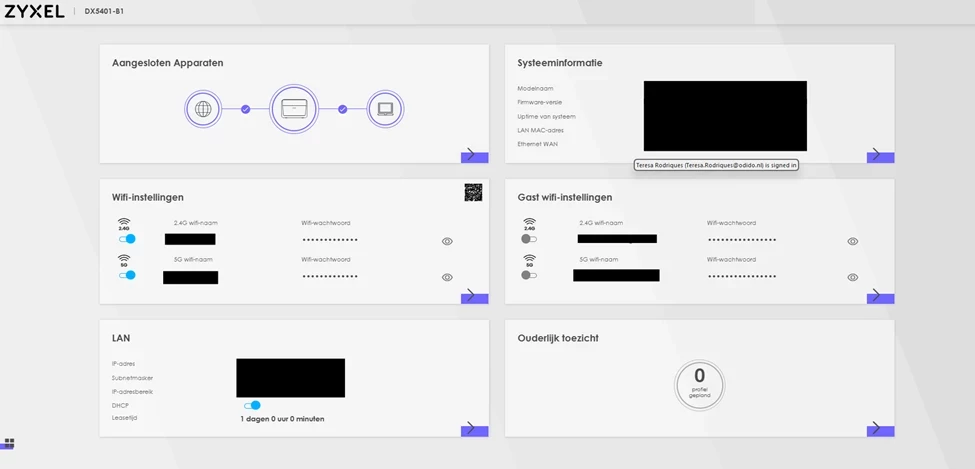The image size is (975, 469).
Task: Disable the DHCP toggle in LAN
Action: (x=252, y=405)
